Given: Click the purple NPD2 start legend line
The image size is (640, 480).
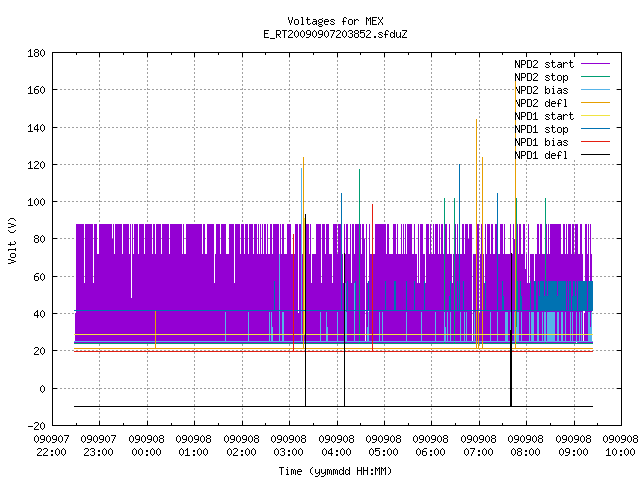Looking at the screenshot, I should click(x=596, y=64).
